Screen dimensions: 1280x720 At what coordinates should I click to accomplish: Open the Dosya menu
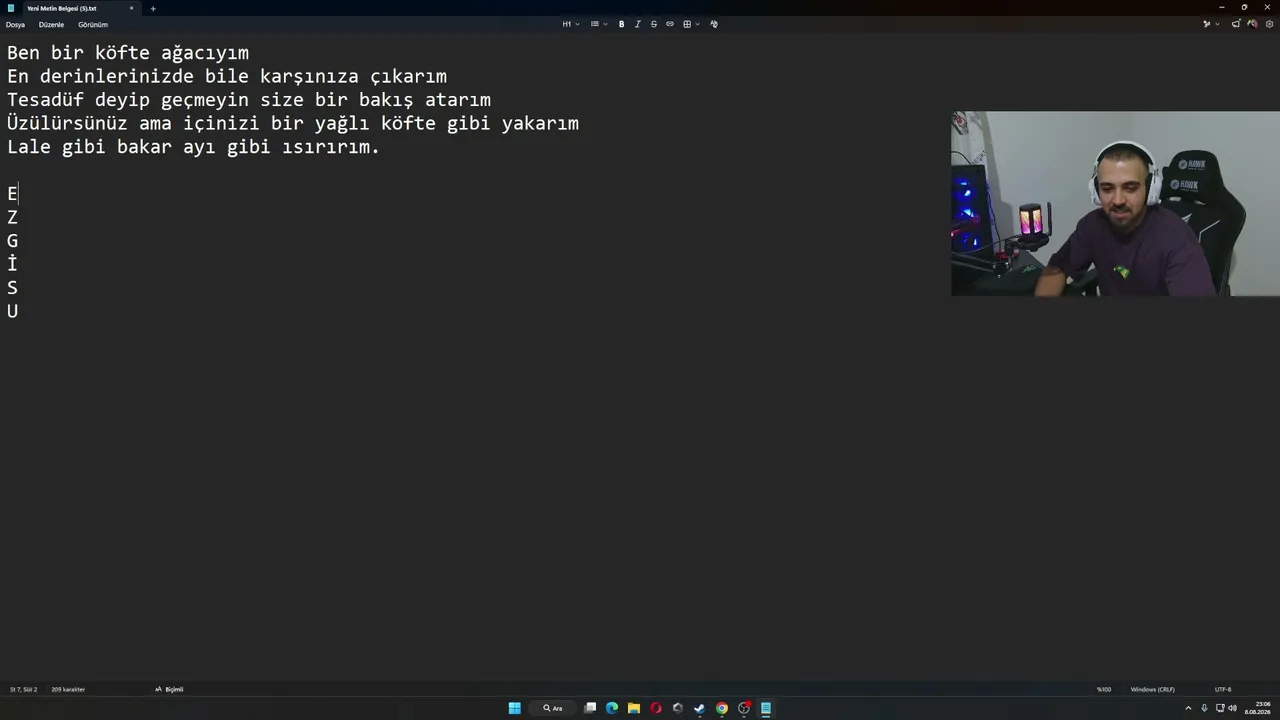click(x=15, y=24)
